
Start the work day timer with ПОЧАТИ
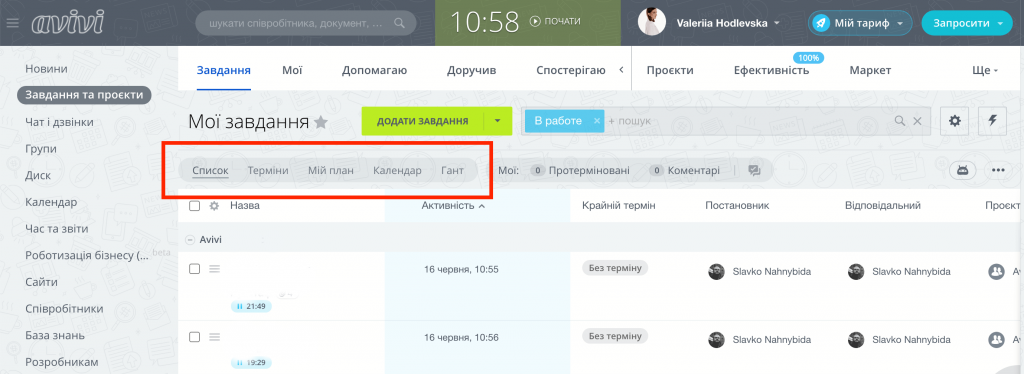(555, 21)
